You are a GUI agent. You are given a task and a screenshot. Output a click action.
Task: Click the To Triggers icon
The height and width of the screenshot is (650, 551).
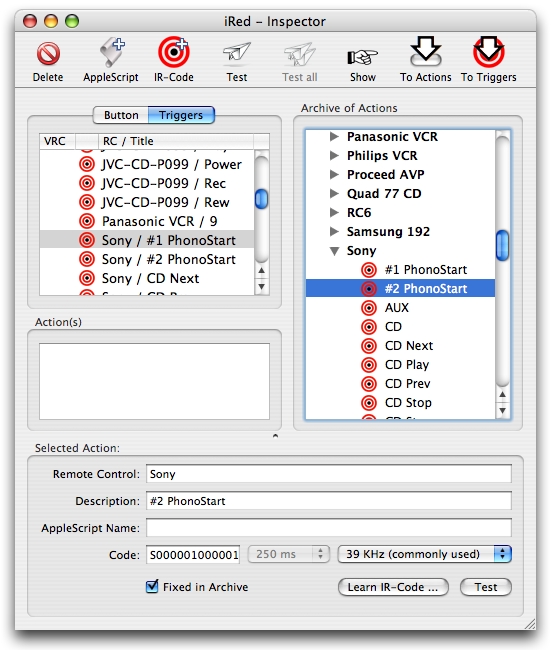point(489,52)
